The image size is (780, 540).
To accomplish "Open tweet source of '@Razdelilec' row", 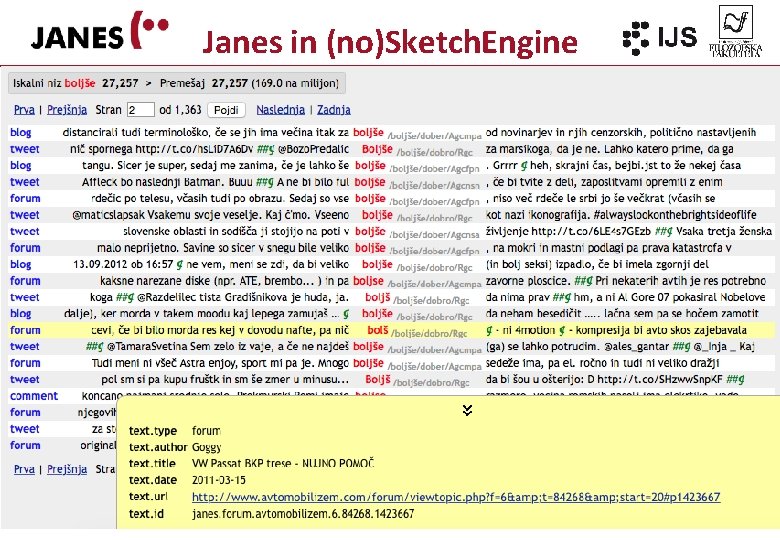I will [25, 297].
